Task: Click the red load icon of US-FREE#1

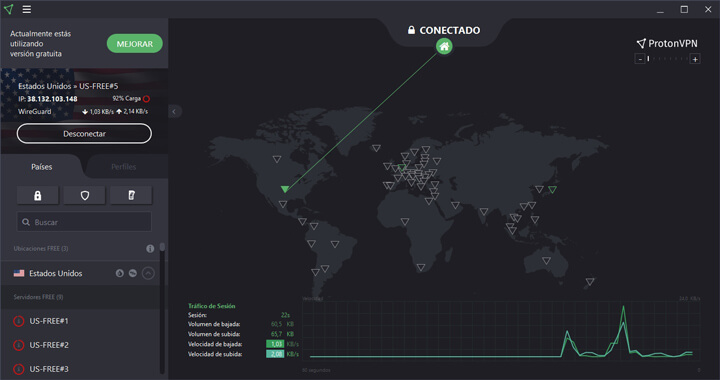Action: pyautogui.click(x=18, y=321)
